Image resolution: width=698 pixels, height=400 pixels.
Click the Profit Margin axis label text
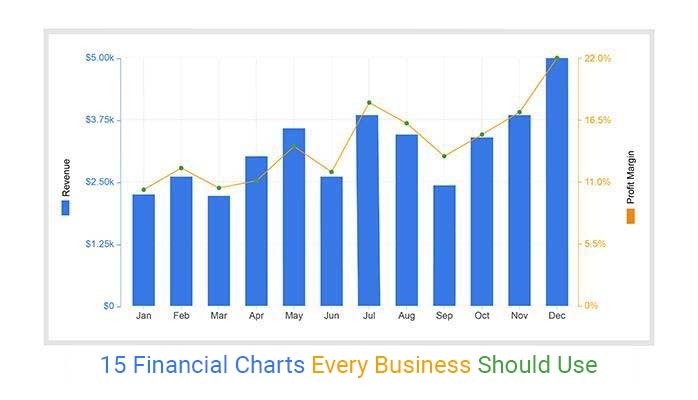pos(631,178)
